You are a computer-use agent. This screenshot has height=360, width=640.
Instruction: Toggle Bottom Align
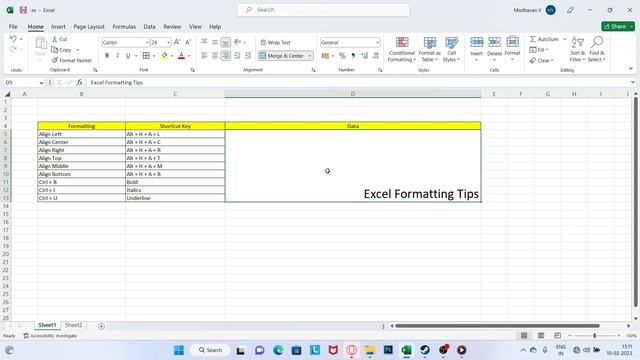click(x=225, y=42)
